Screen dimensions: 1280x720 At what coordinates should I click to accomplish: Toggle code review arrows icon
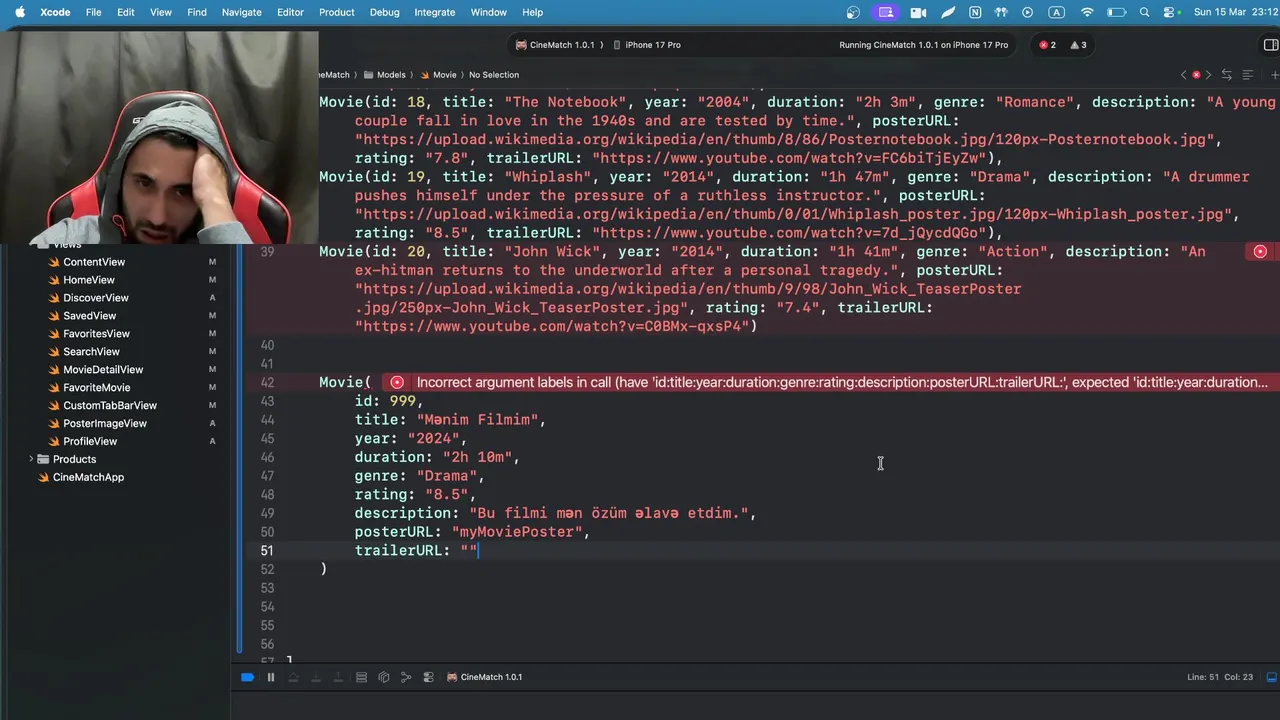1227,75
